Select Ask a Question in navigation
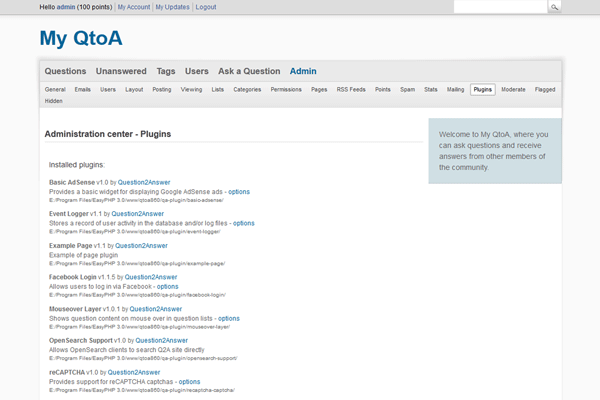600x400 pixels. 249,71
